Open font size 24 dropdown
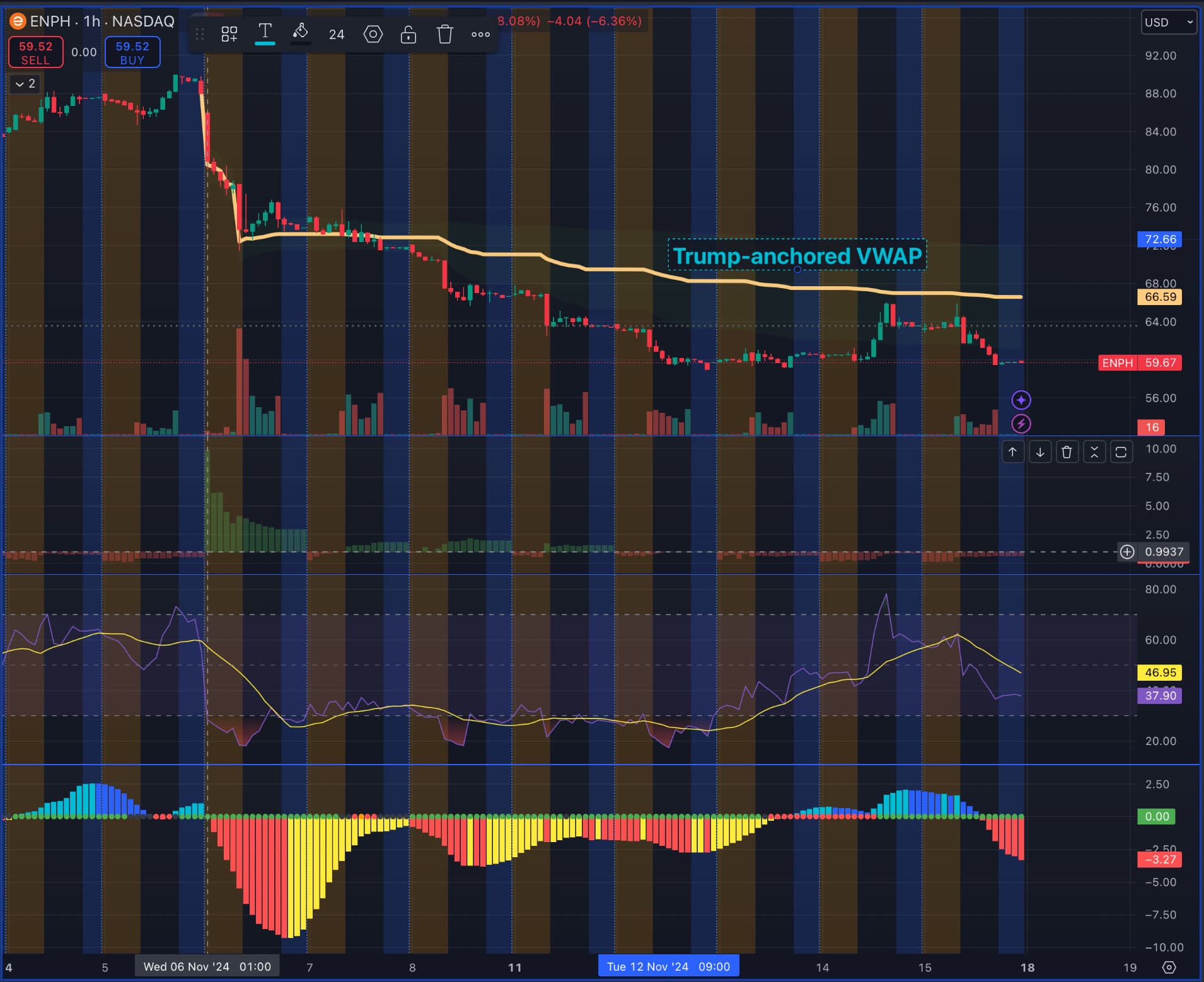Image resolution: width=1204 pixels, height=982 pixels. point(337,35)
